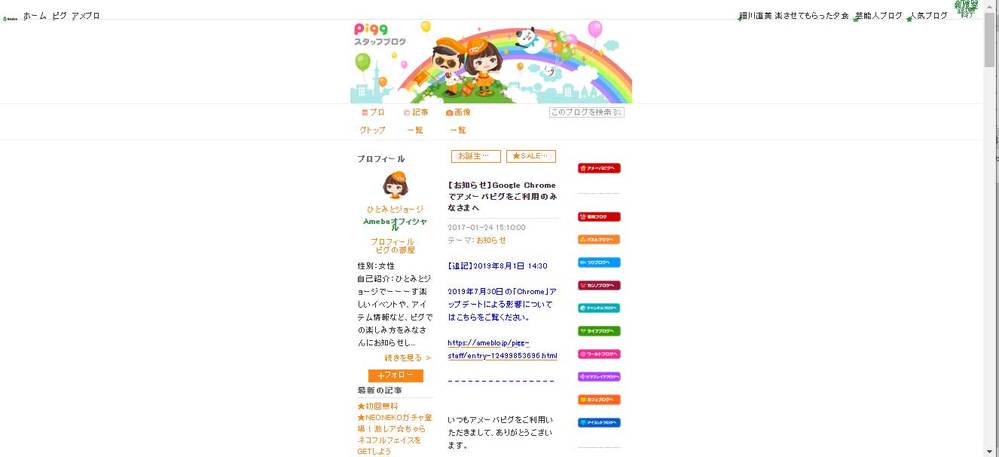Screen dimensions: 999x457
Task: Click the orange カフェブログへ badge
Action: [x=599, y=400]
